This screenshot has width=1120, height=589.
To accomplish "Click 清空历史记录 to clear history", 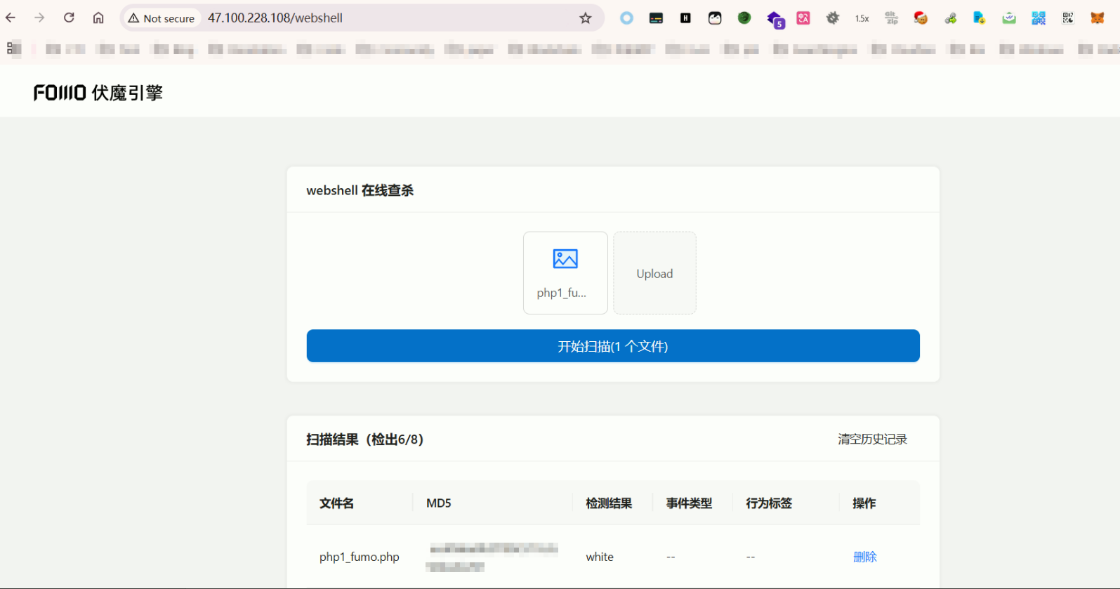I will click(872, 439).
